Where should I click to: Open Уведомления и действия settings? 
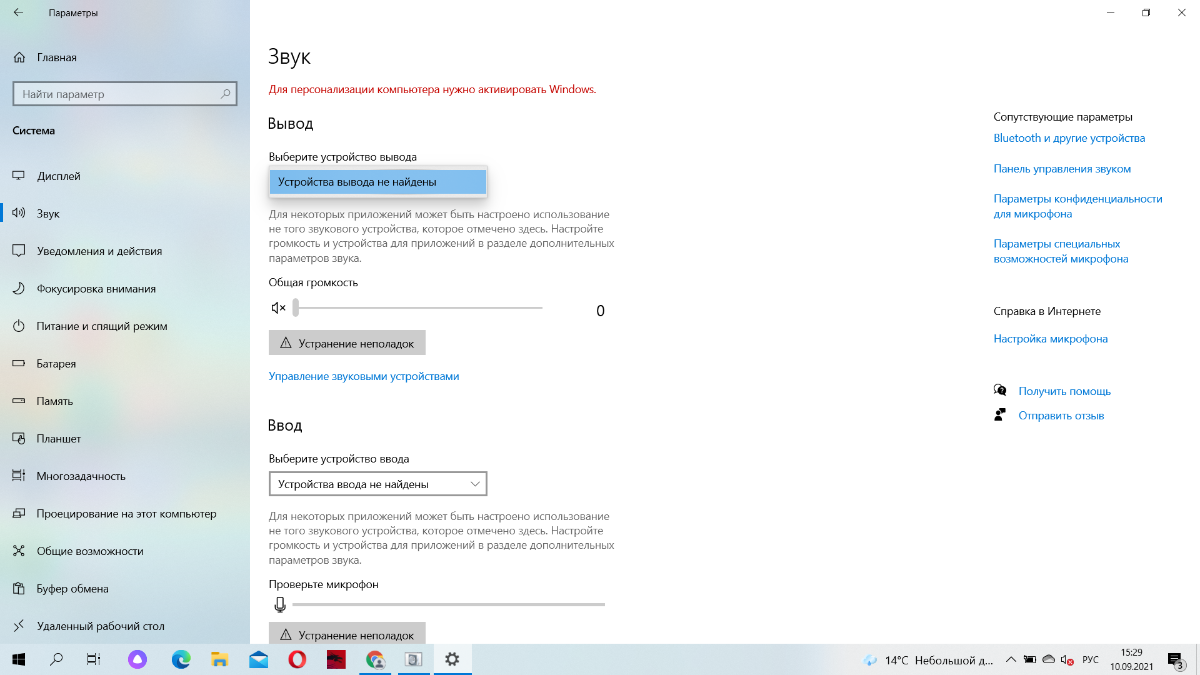pos(125,251)
